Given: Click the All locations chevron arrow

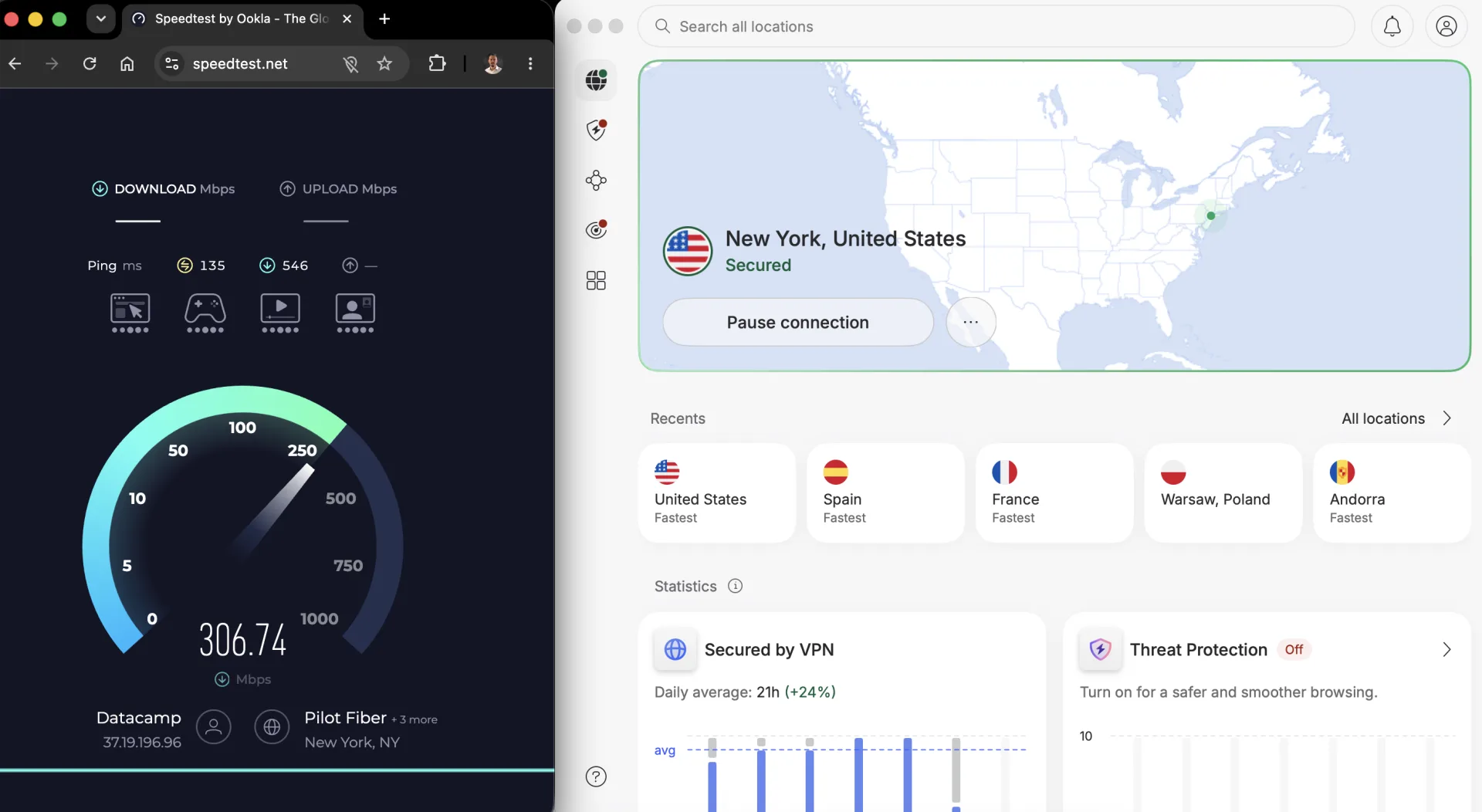Looking at the screenshot, I should (1446, 418).
